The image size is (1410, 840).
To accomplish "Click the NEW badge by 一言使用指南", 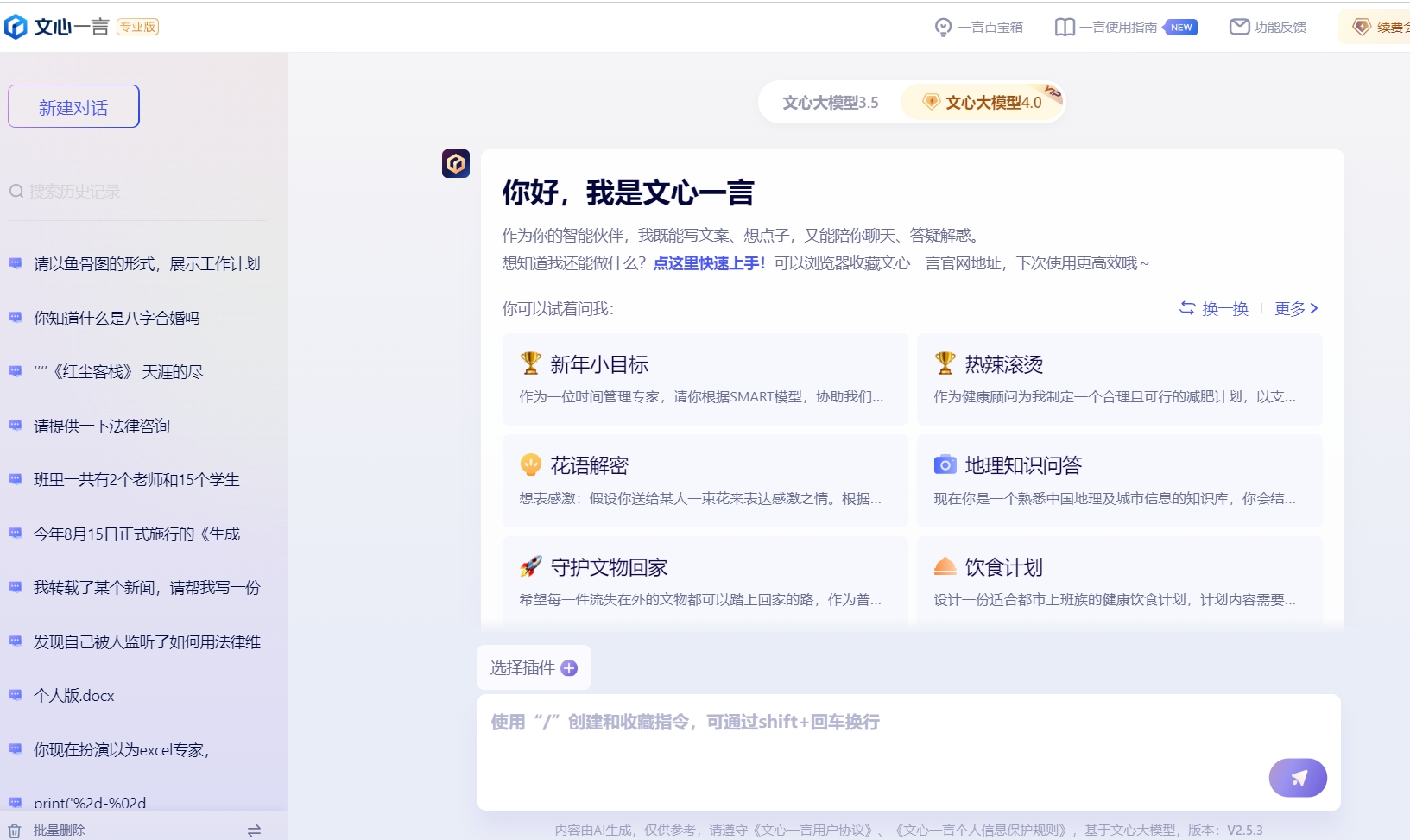I will click(x=1181, y=28).
